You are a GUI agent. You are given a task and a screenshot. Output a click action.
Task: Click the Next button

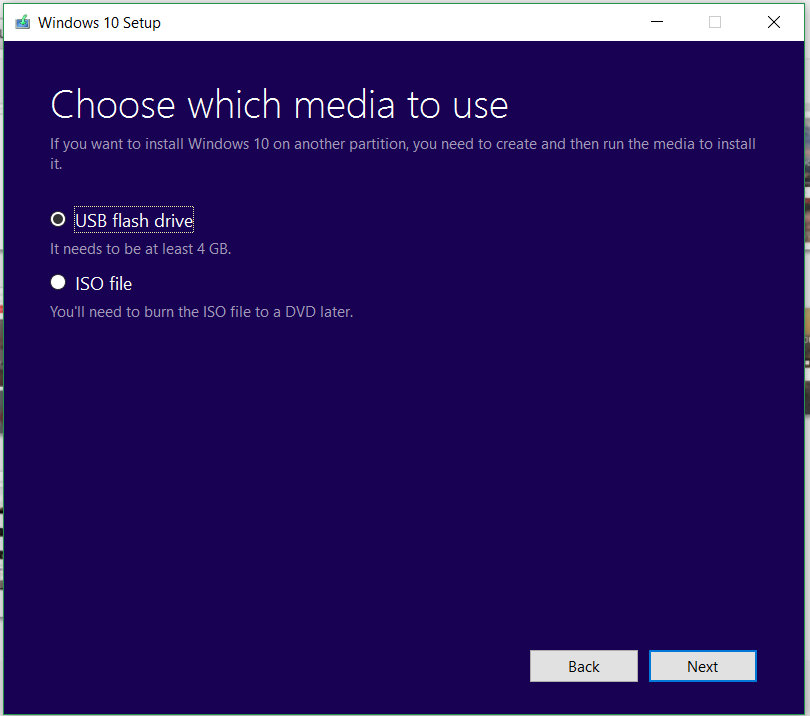point(703,666)
